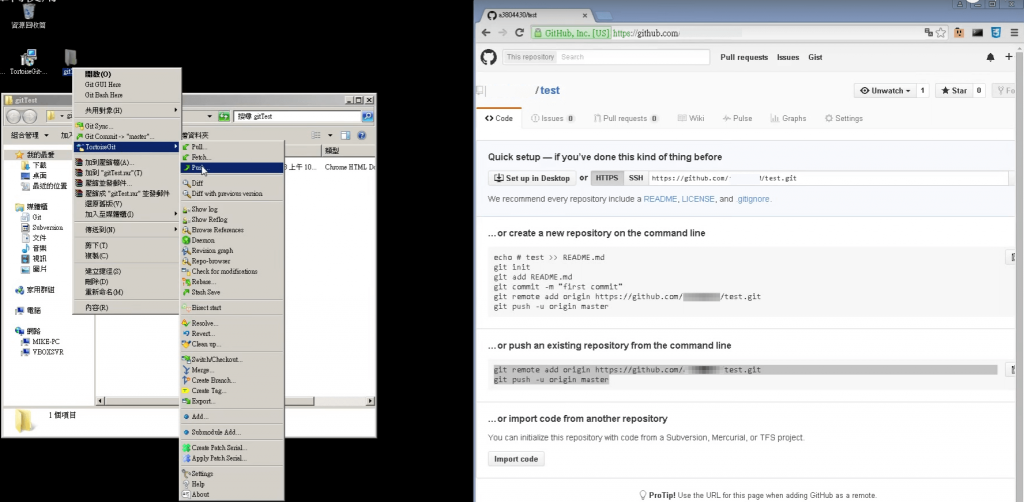Select the Rebase menu entry
The width and height of the screenshot is (1024, 502).
pyautogui.click(x=232, y=282)
